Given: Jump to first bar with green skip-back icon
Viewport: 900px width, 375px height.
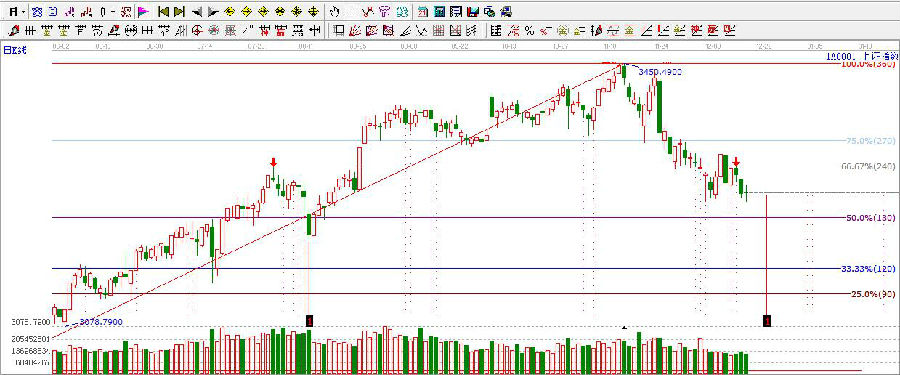Looking at the screenshot, I should tap(163, 11).
